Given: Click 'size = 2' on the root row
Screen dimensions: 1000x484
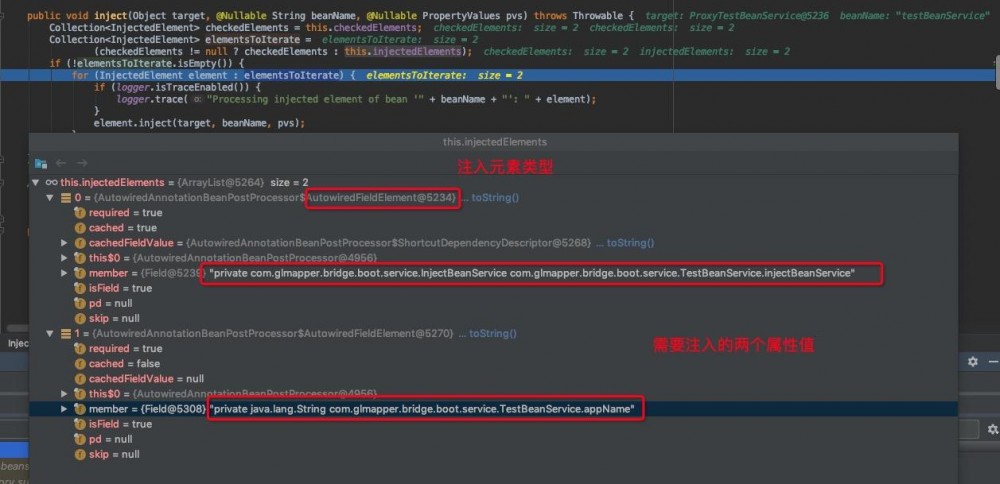Looking at the screenshot, I should pyautogui.click(x=290, y=182).
